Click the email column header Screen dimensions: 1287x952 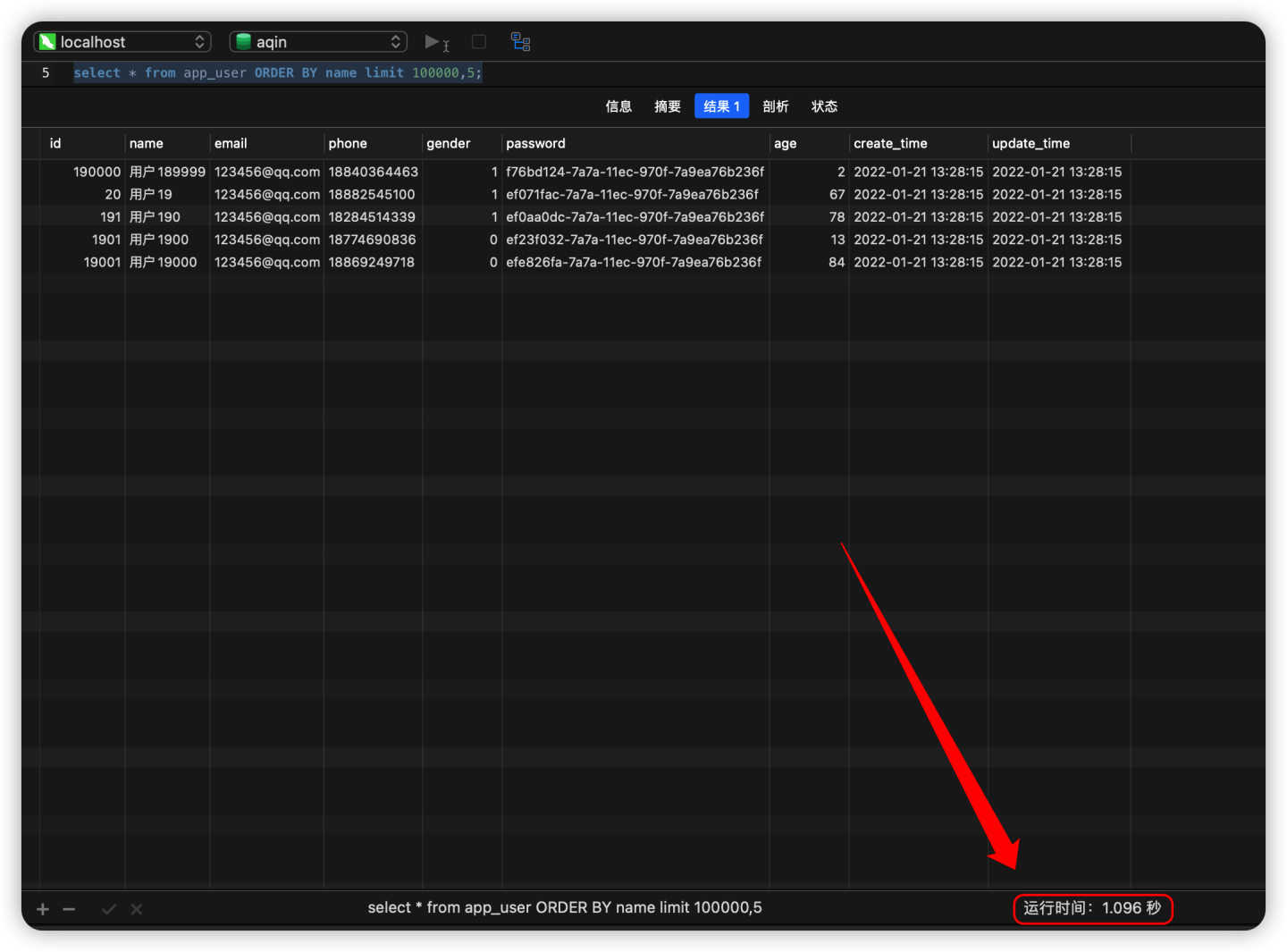266,143
